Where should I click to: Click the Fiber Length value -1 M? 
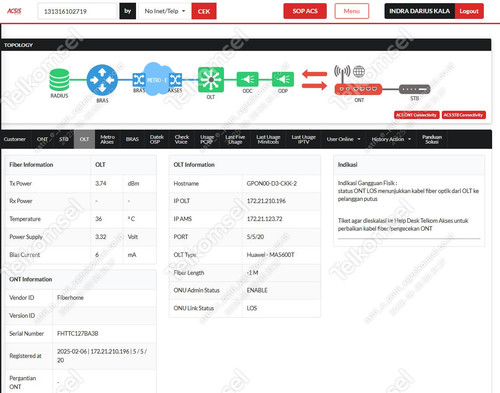252,272
